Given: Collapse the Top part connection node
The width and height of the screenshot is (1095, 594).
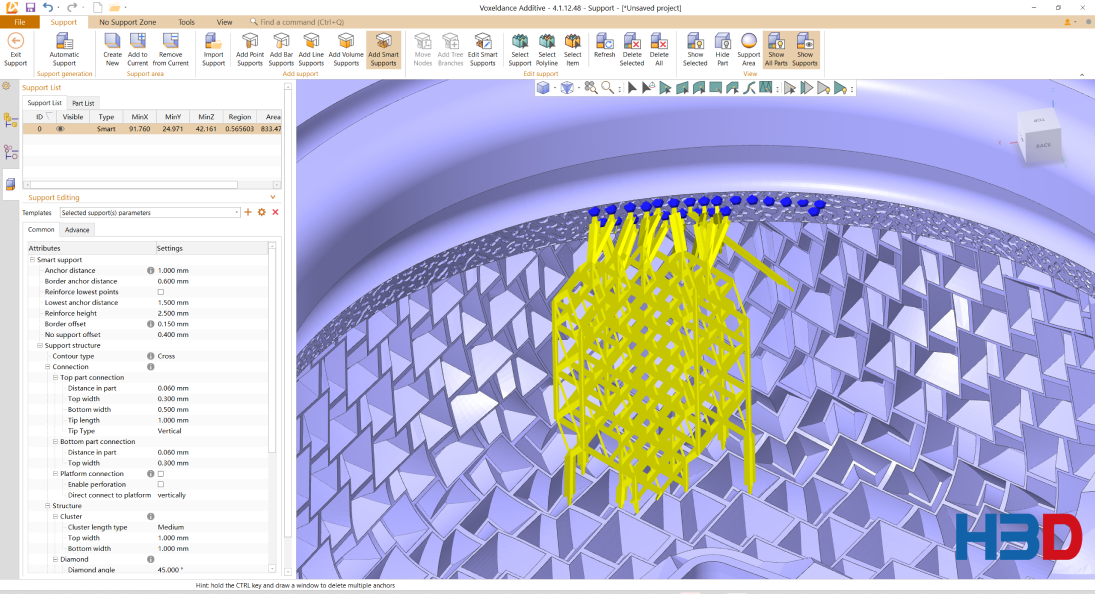Looking at the screenshot, I should 55,378.
